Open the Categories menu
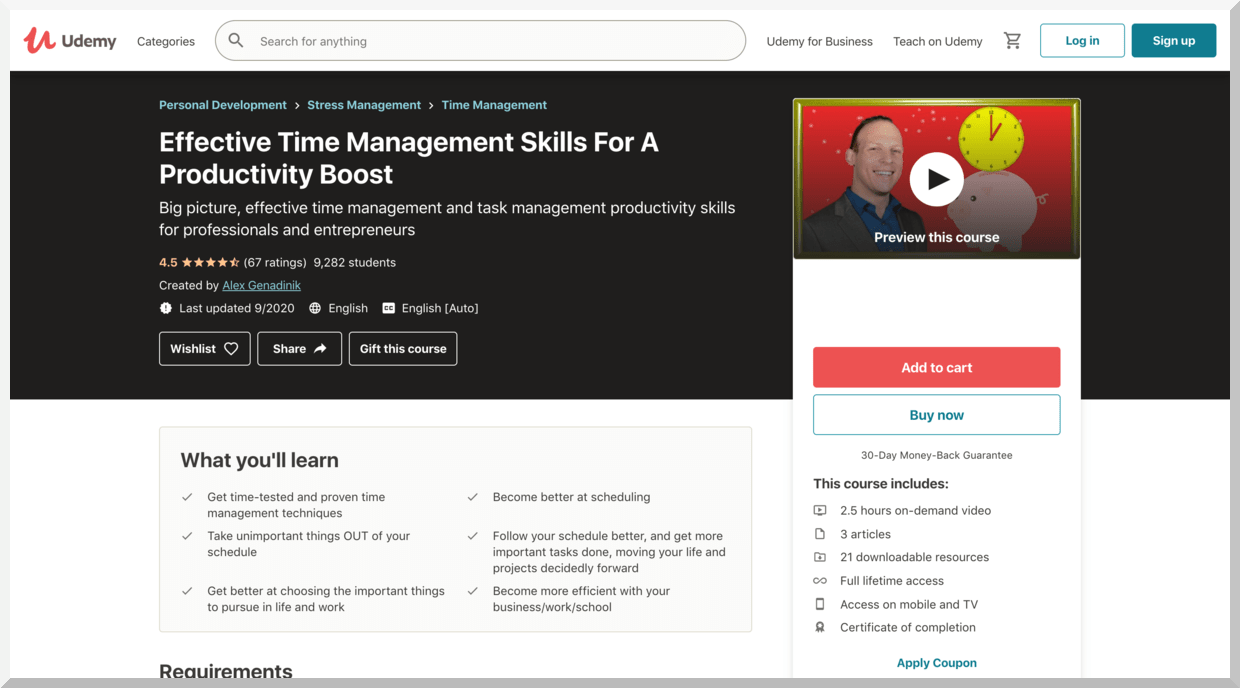This screenshot has width=1240, height=688. point(166,41)
